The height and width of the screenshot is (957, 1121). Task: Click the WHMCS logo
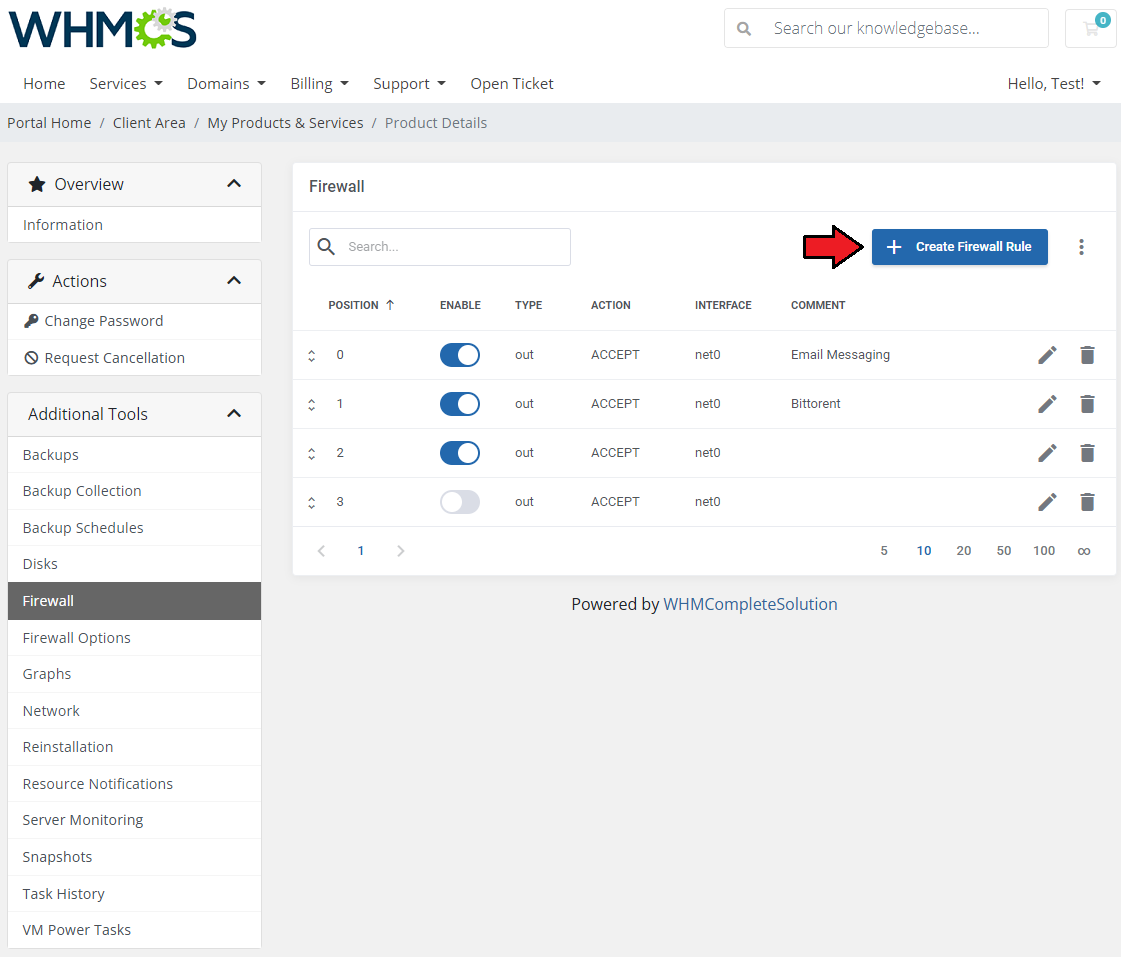[102, 29]
